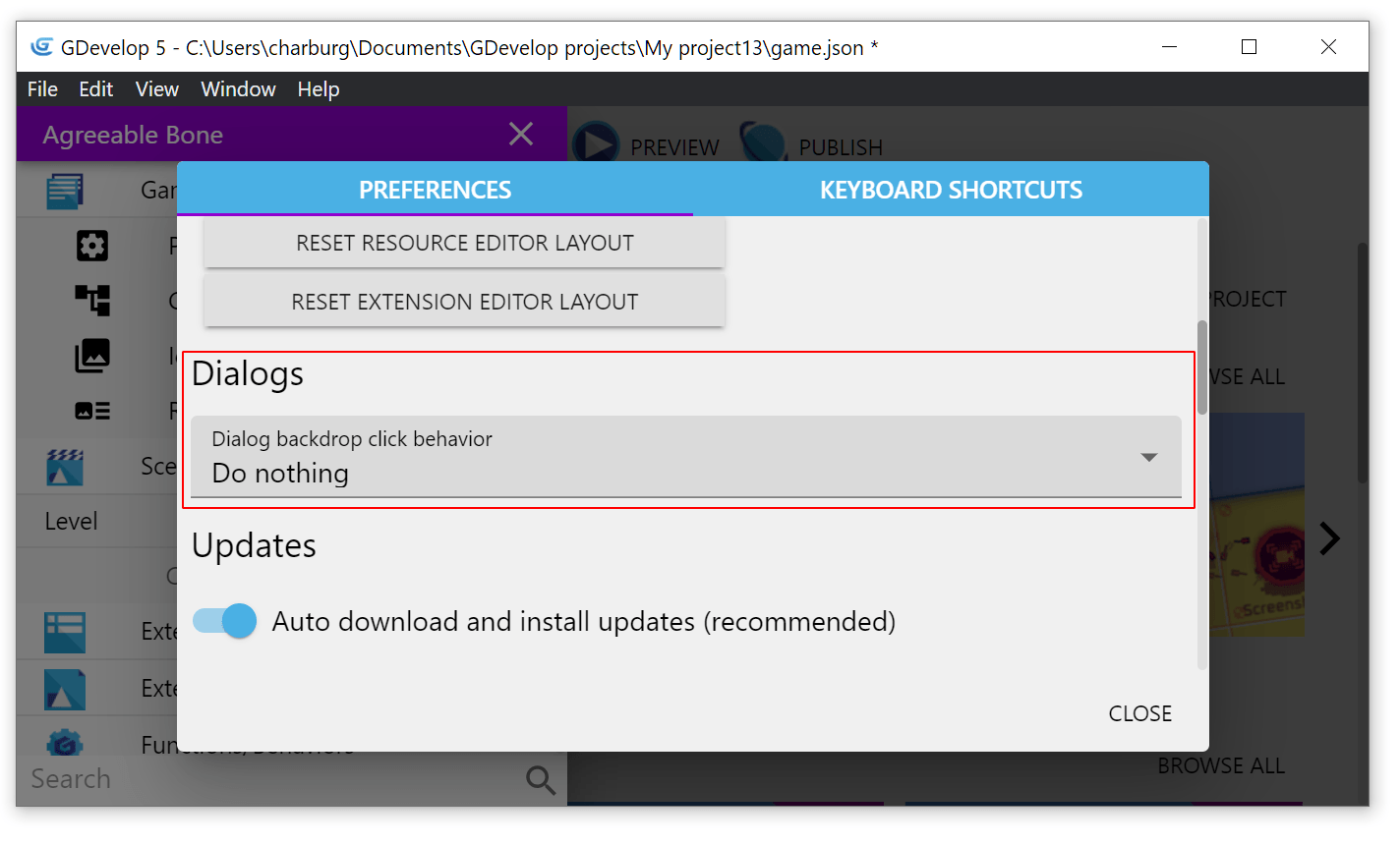Toggle auto download and install updates switch
The image size is (1400, 846).
click(225, 621)
